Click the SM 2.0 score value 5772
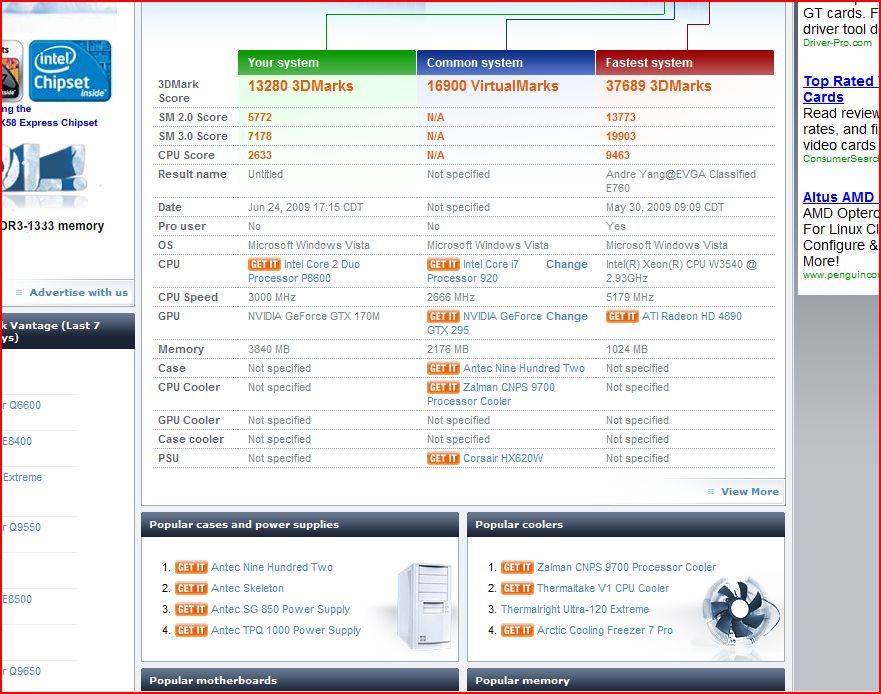The width and height of the screenshot is (881, 694). coord(260,117)
